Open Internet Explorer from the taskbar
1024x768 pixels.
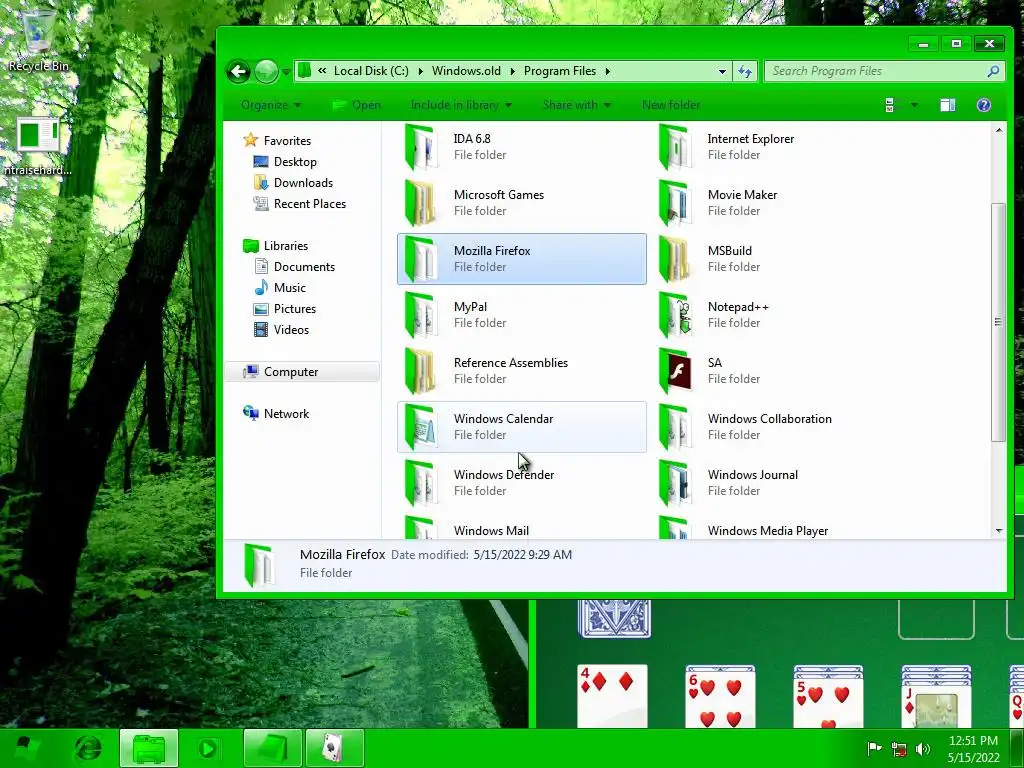coord(88,748)
